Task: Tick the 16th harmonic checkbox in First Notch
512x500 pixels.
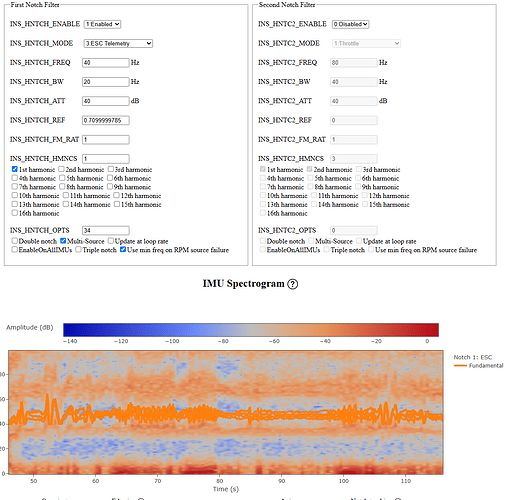Action: coord(15,213)
